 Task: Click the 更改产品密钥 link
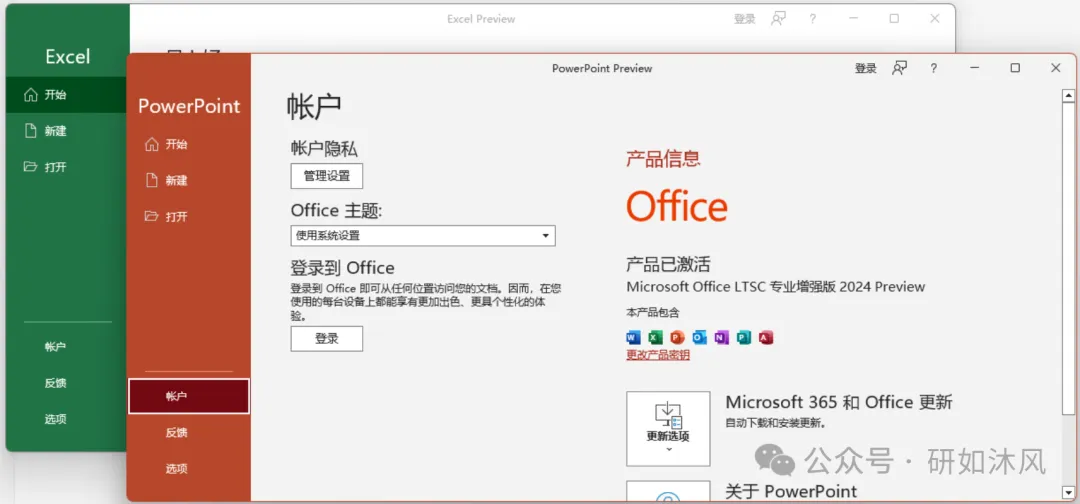coord(658,355)
